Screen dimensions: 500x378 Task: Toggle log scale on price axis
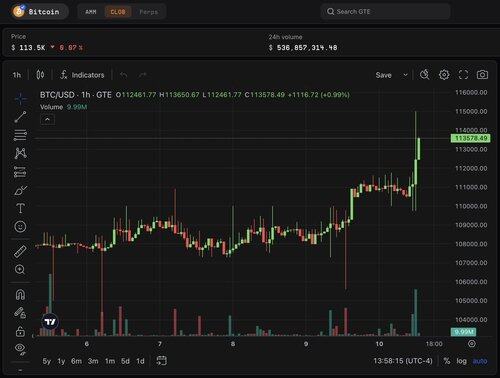coord(462,361)
